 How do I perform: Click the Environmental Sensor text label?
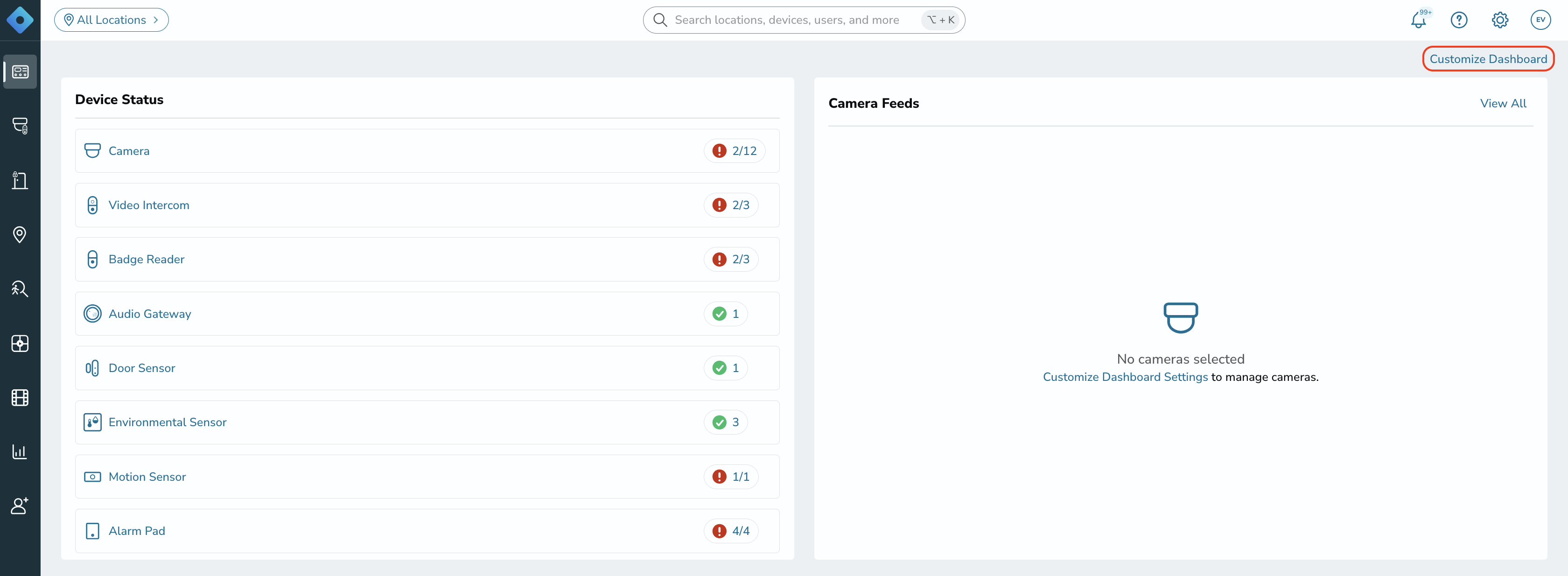point(168,422)
